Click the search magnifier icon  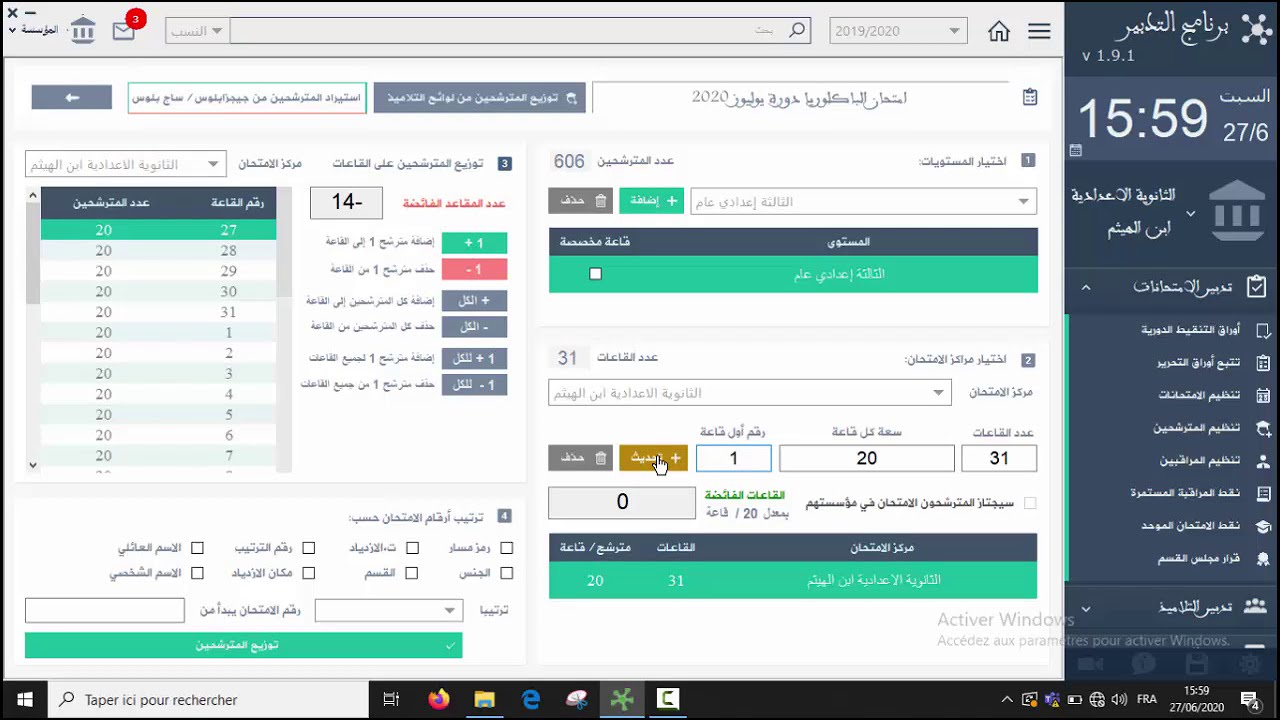[797, 30]
